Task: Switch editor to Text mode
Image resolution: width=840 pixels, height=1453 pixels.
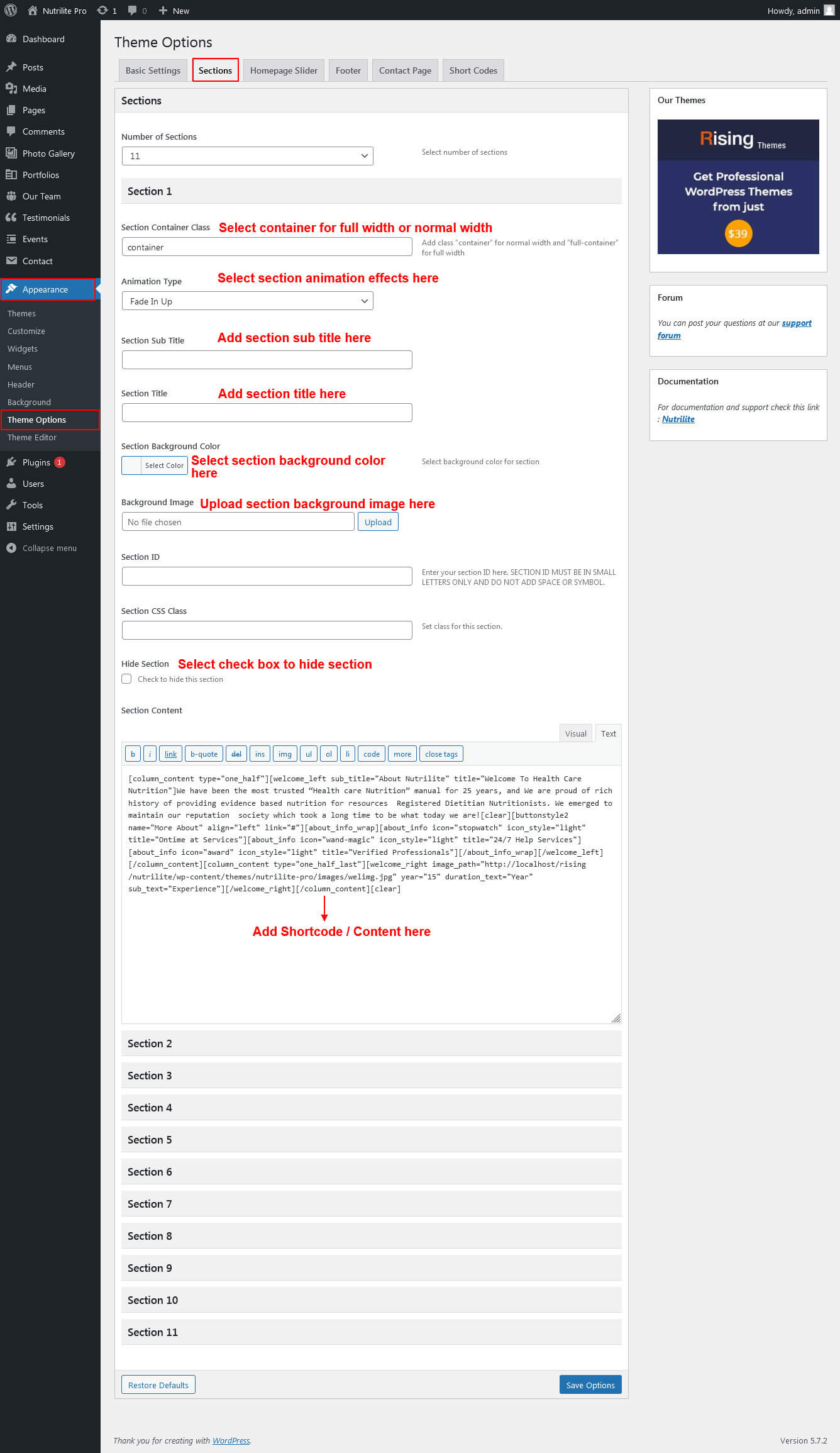Action: (608, 733)
